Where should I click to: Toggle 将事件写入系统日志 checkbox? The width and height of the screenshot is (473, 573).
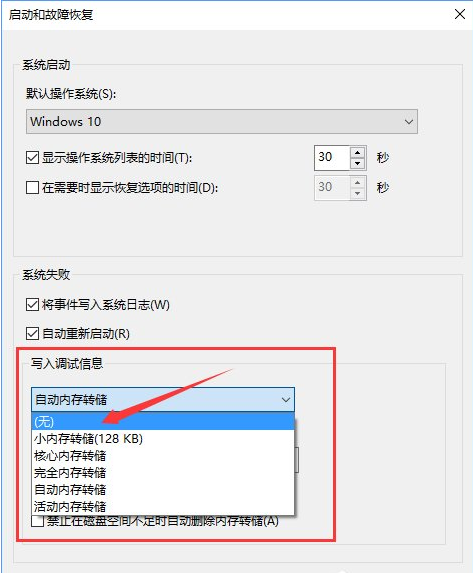33,304
